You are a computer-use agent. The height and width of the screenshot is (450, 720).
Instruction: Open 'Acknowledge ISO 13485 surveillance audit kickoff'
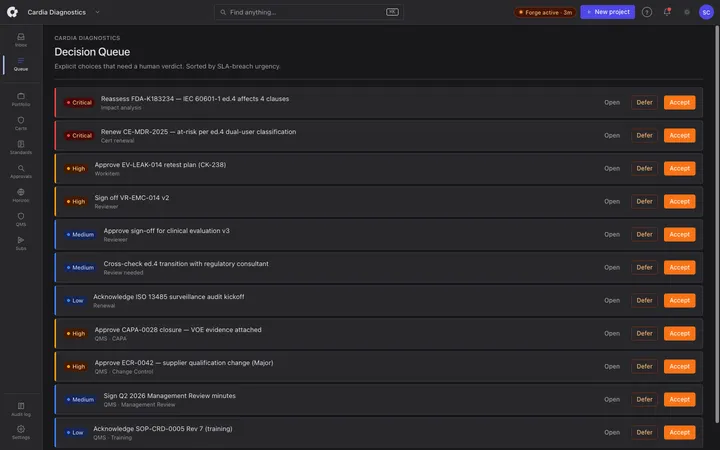[x=169, y=297]
